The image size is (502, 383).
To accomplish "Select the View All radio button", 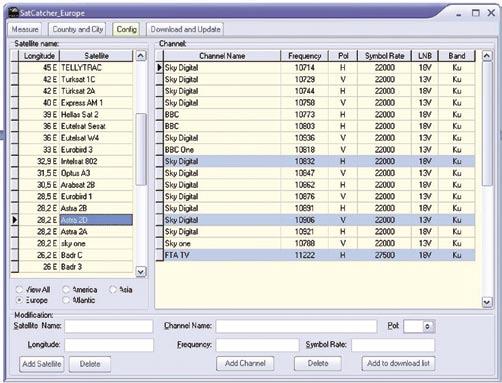I will click(x=20, y=290).
